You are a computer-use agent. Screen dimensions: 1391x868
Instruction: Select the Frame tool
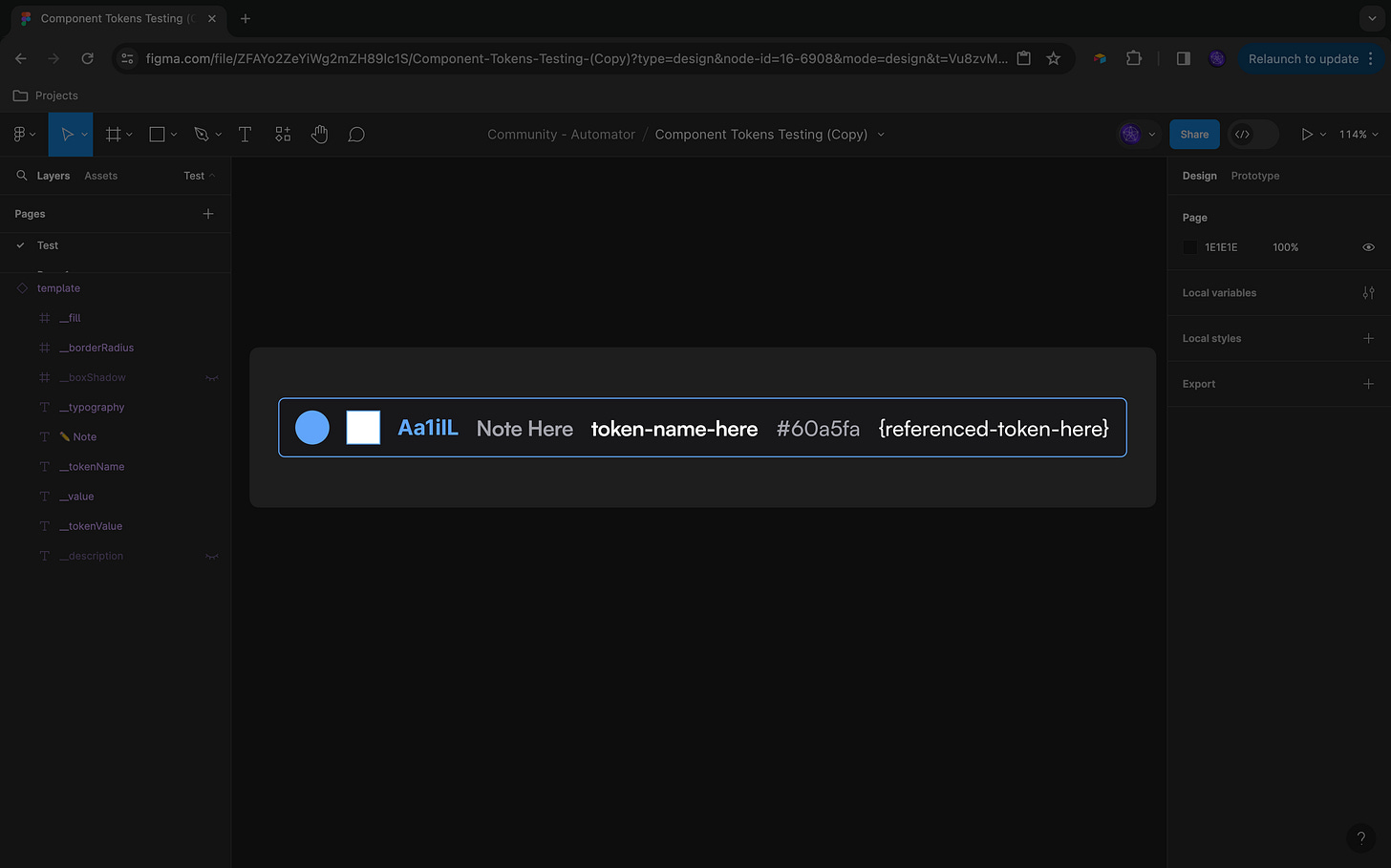(x=113, y=135)
